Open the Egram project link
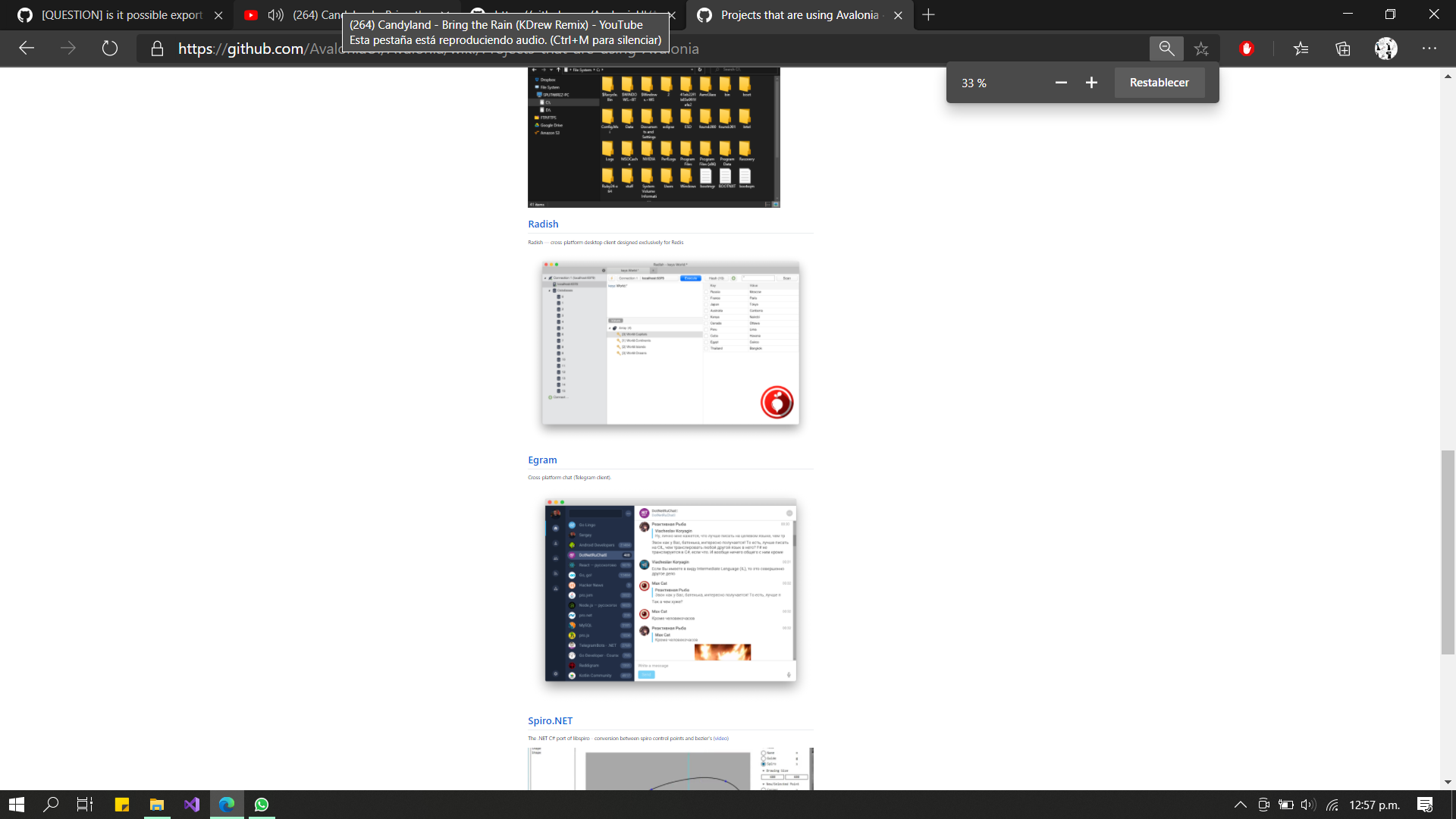Viewport: 1456px width, 819px height. click(x=542, y=460)
